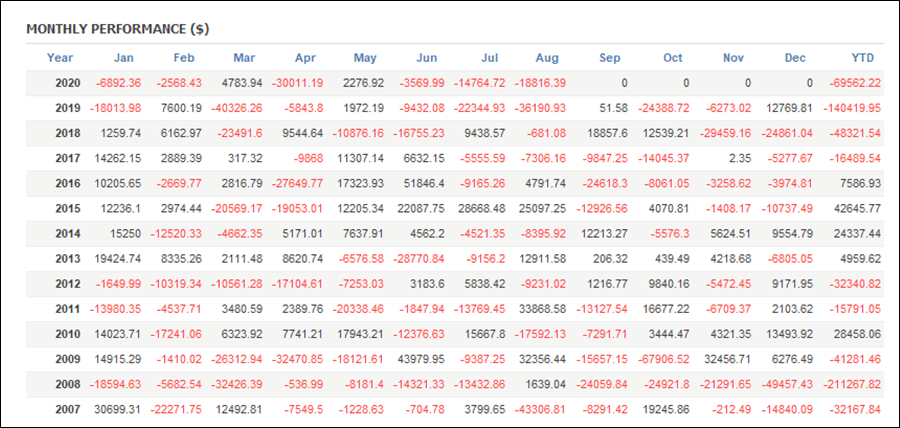Select the 2015 YTD value 42645.77
Screen dimensions: 900x428
[857, 209]
